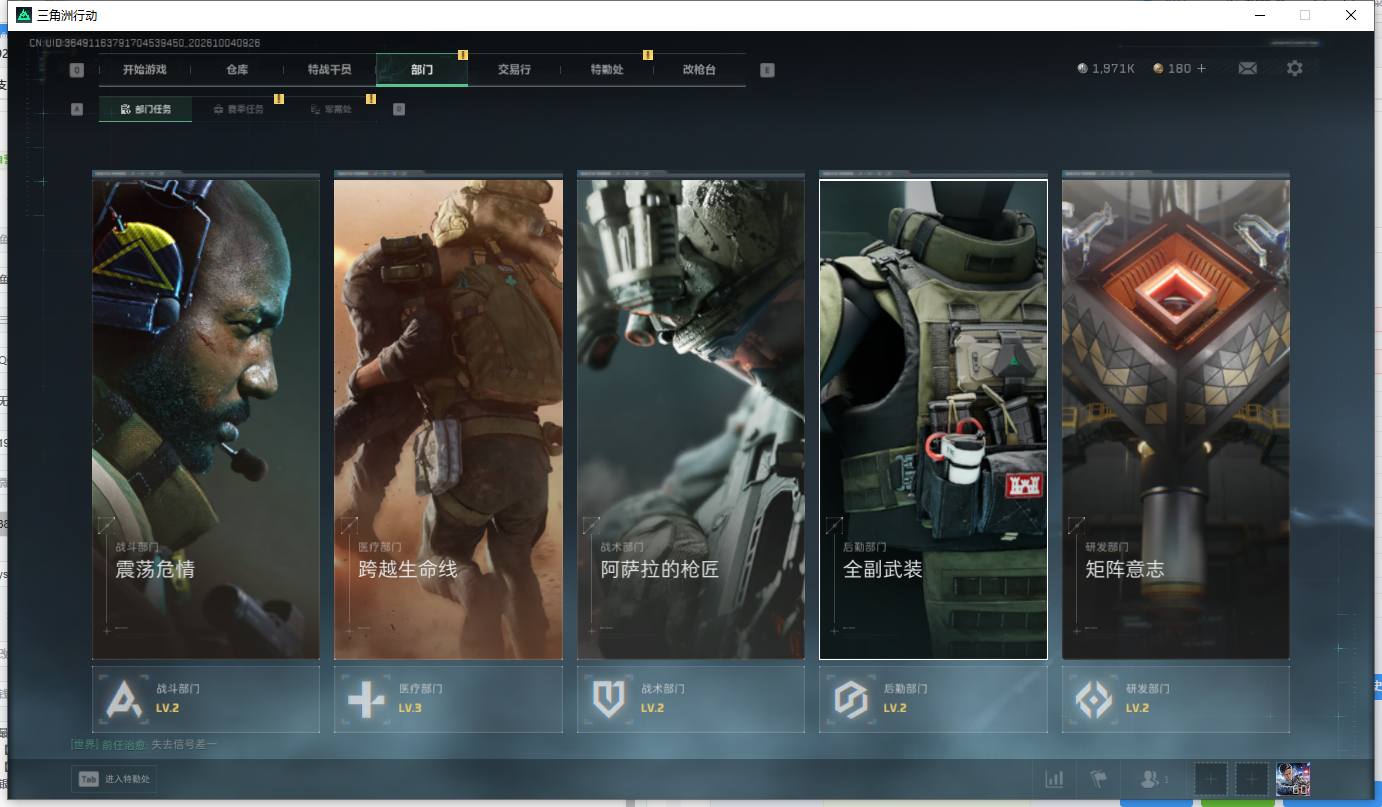Click the flags icon in bottom bar
Screen dimensions: 1382x807
1099,779
